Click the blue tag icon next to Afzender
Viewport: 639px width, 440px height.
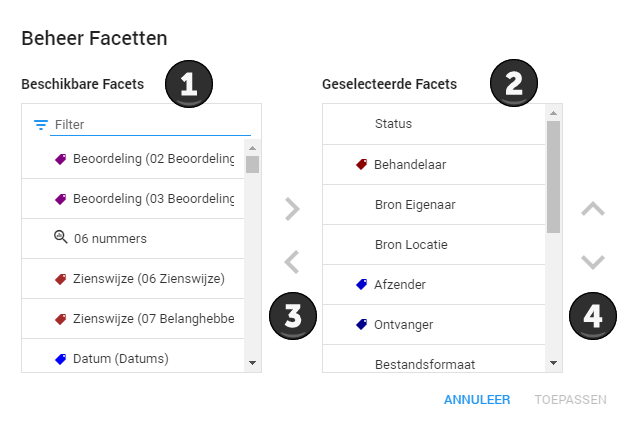[x=361, y=284]
